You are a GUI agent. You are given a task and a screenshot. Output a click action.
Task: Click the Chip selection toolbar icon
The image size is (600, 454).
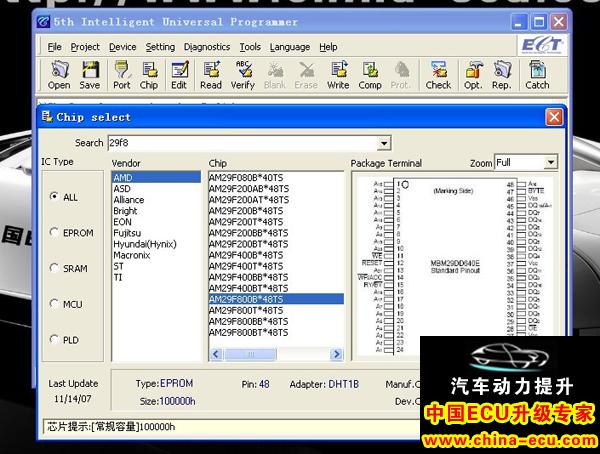tap(149, 75)
